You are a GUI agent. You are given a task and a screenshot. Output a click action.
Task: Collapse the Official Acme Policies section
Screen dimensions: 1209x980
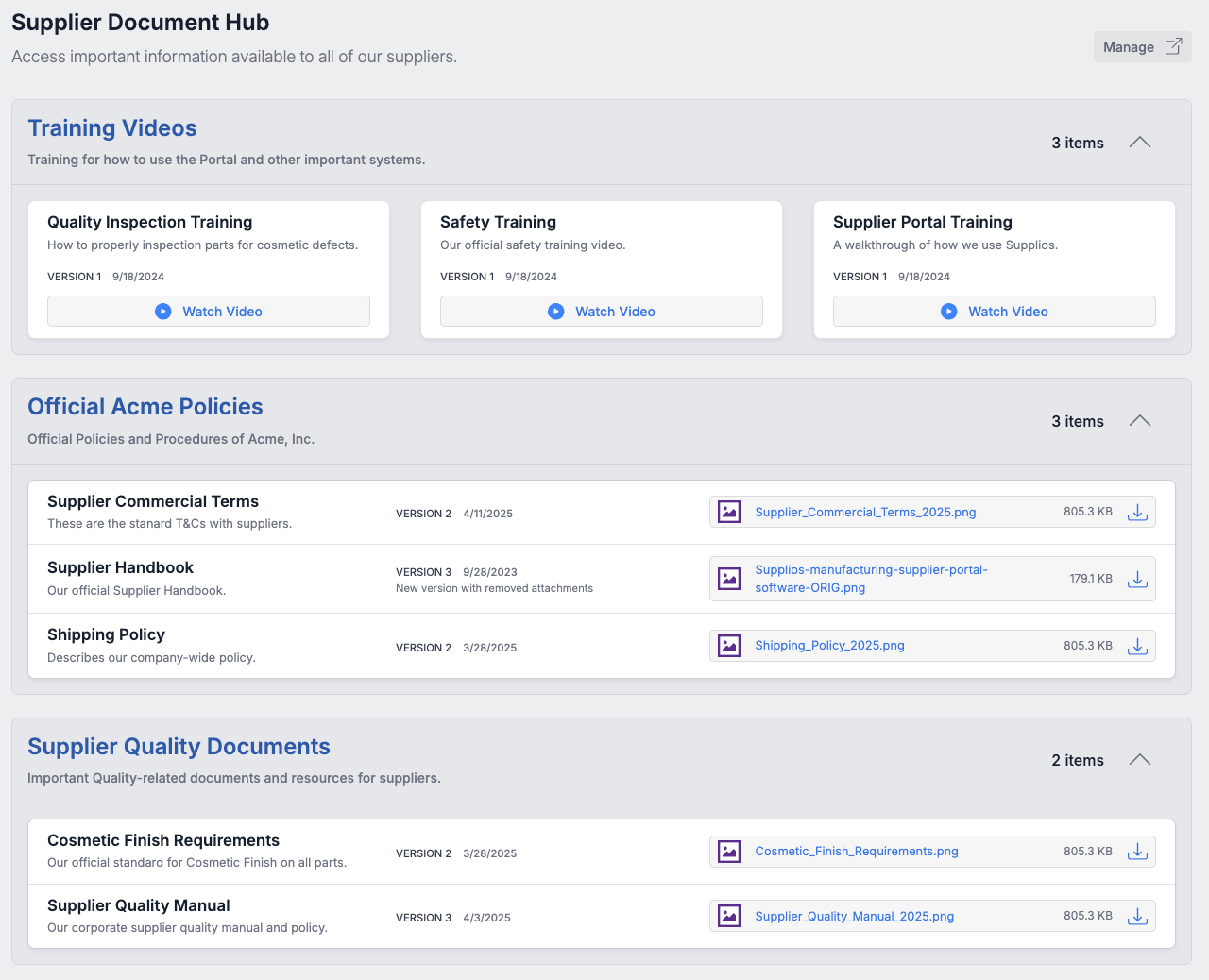click(x=1139, y=421)
